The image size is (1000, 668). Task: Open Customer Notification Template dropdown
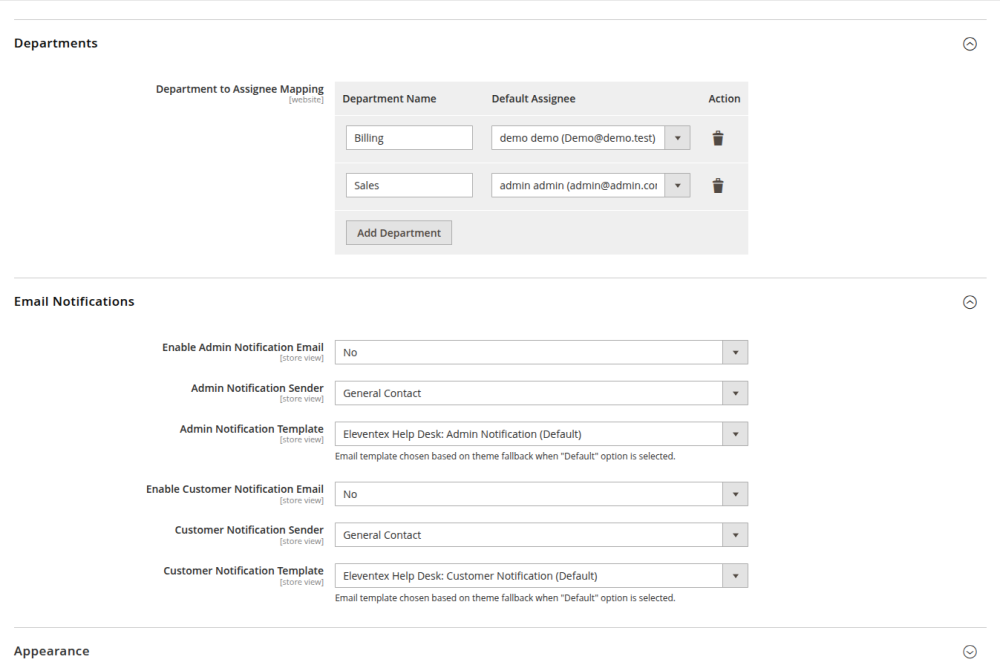pos(540,576)
